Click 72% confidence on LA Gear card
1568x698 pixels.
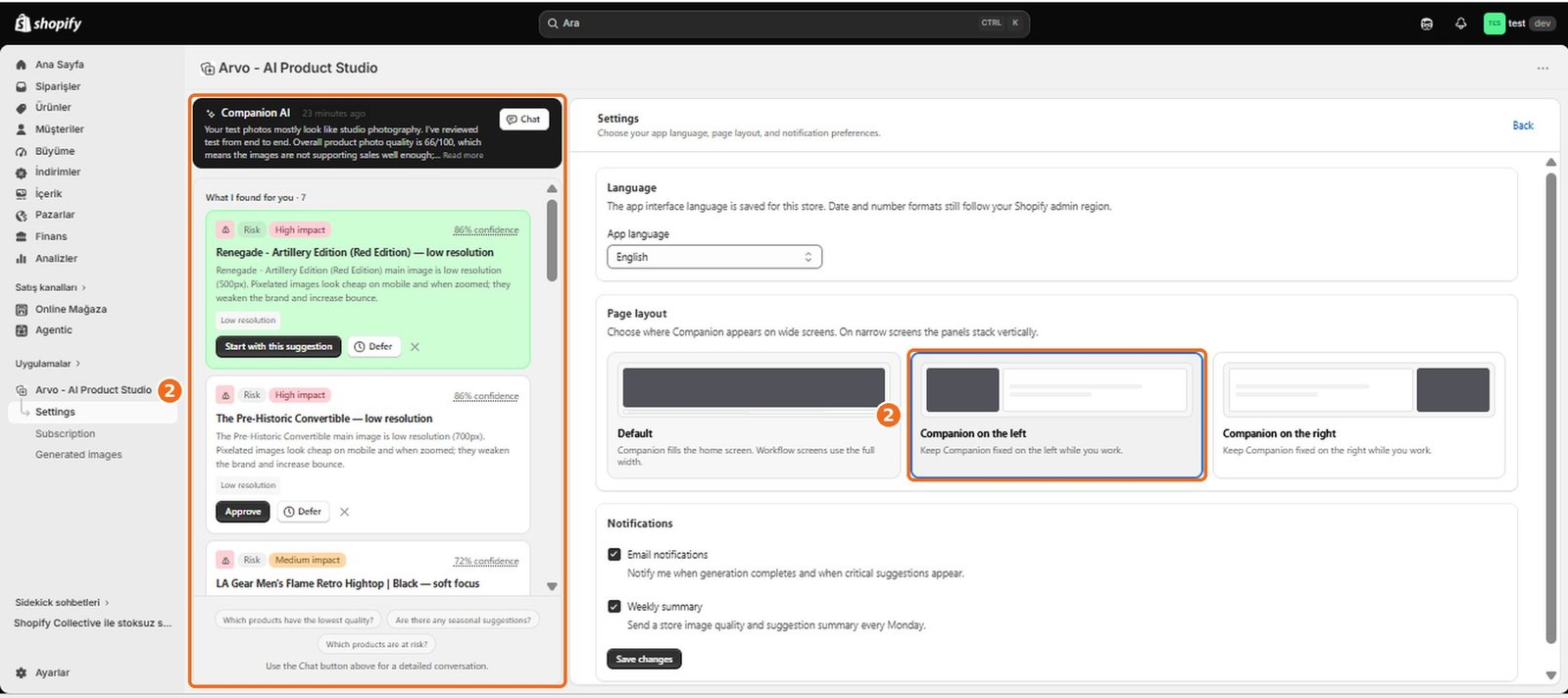click(x=486, y=562)
